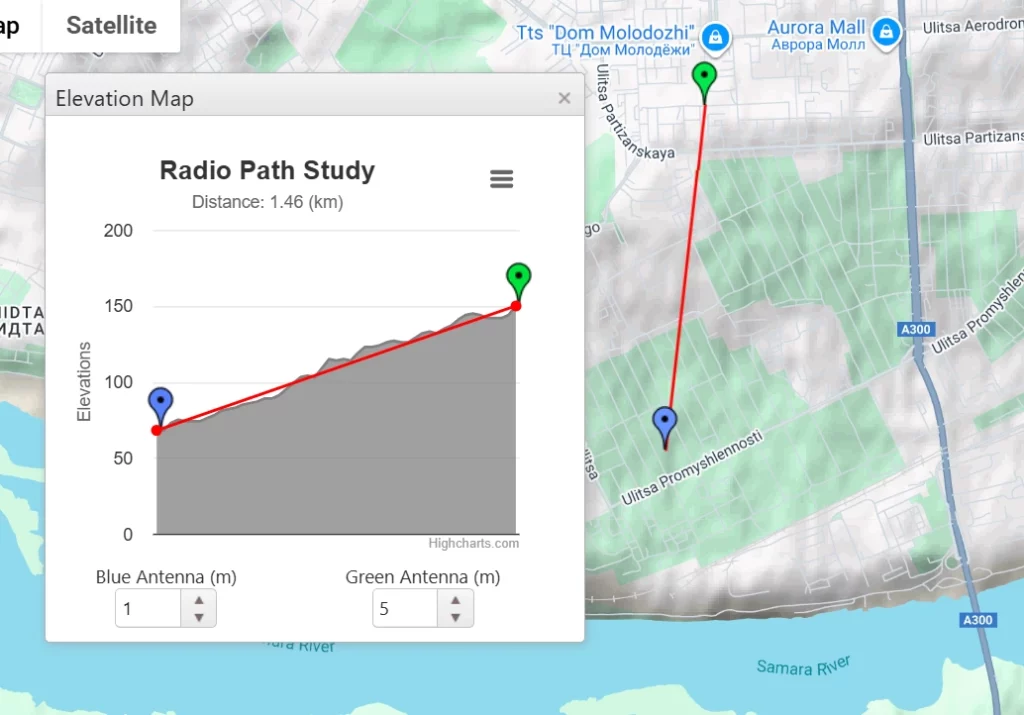1024x715 pixels.
Task: Click the red path line on the map
Action: tap(687, 250)
